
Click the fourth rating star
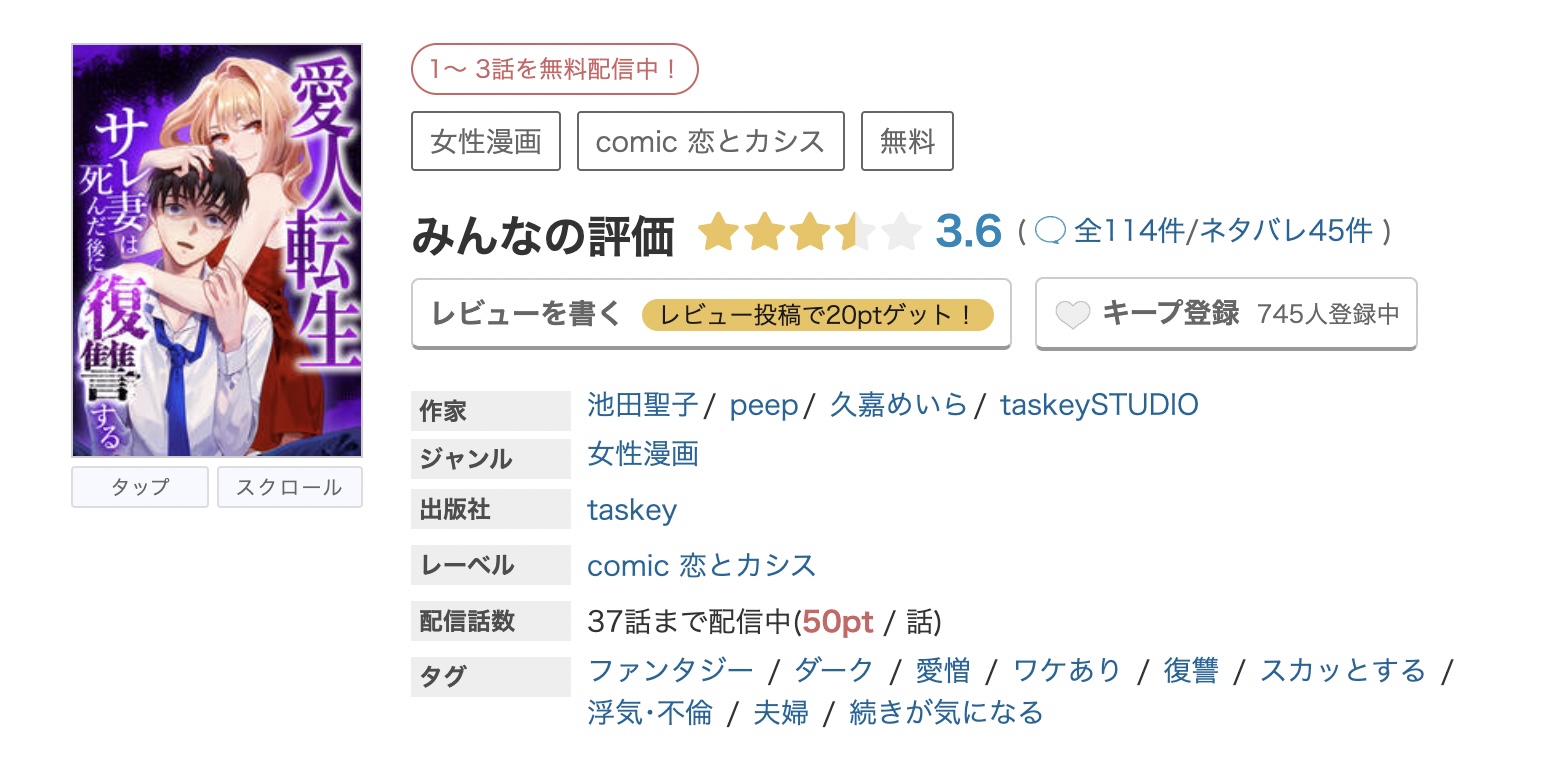click(852, 230)
